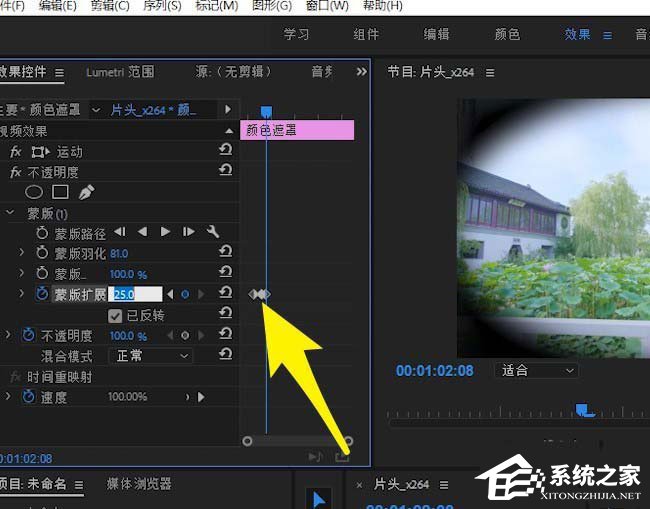Expand the 速度 parameter
This screenshot has width=650, height=509.
click(x=8, y=396)
